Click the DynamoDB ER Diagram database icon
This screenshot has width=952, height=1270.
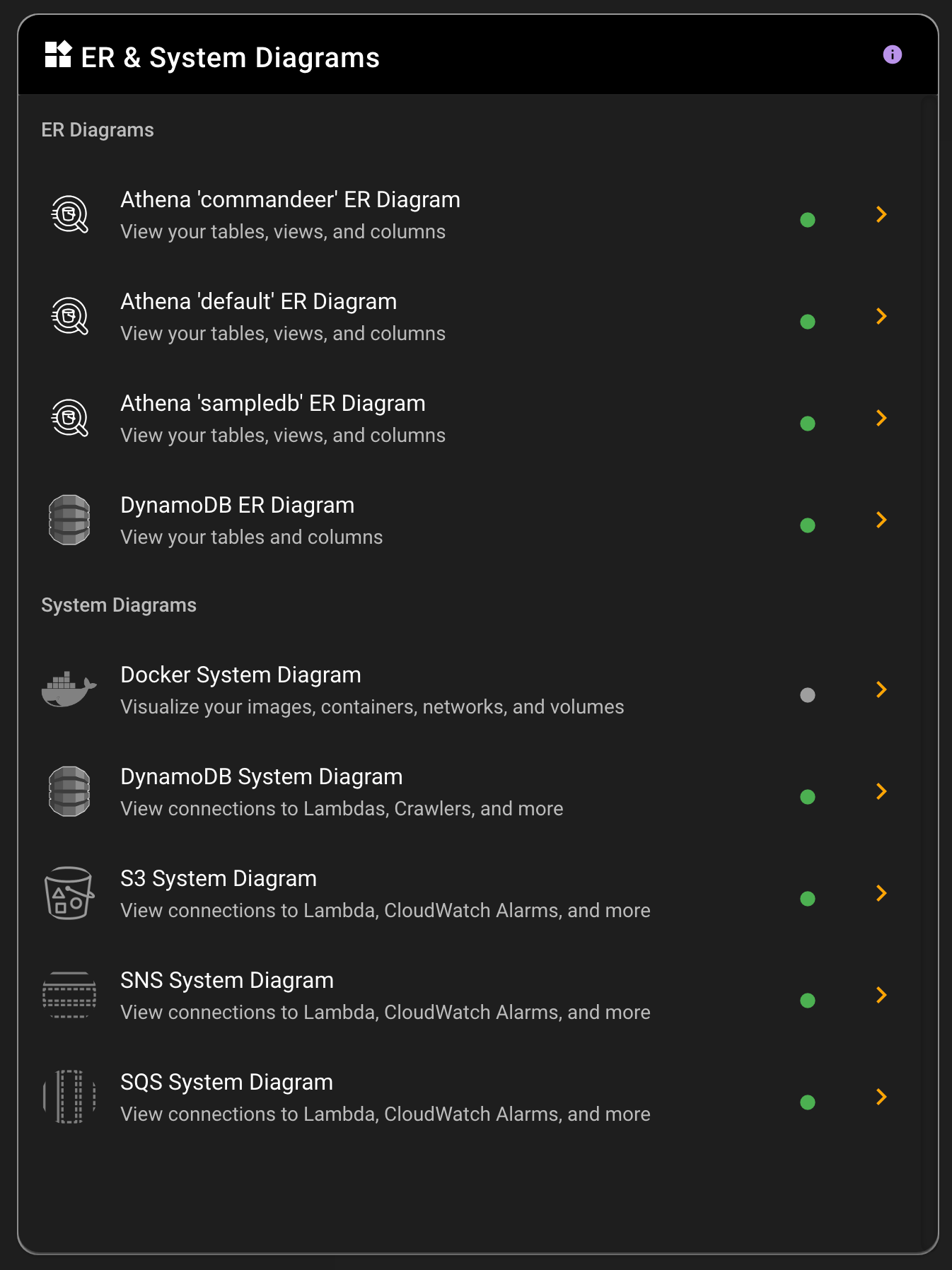69,520
